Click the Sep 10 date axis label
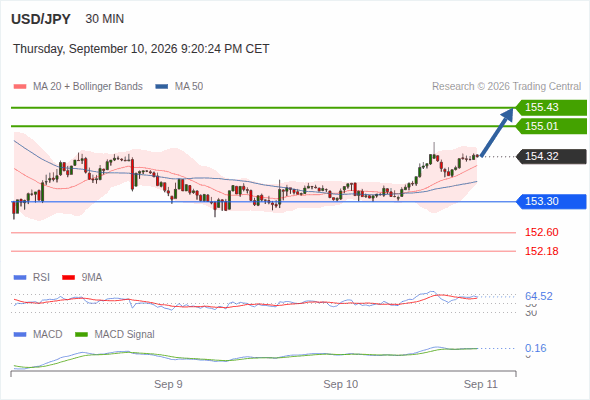This screenshot has width=590, height=400. (341, 384)
